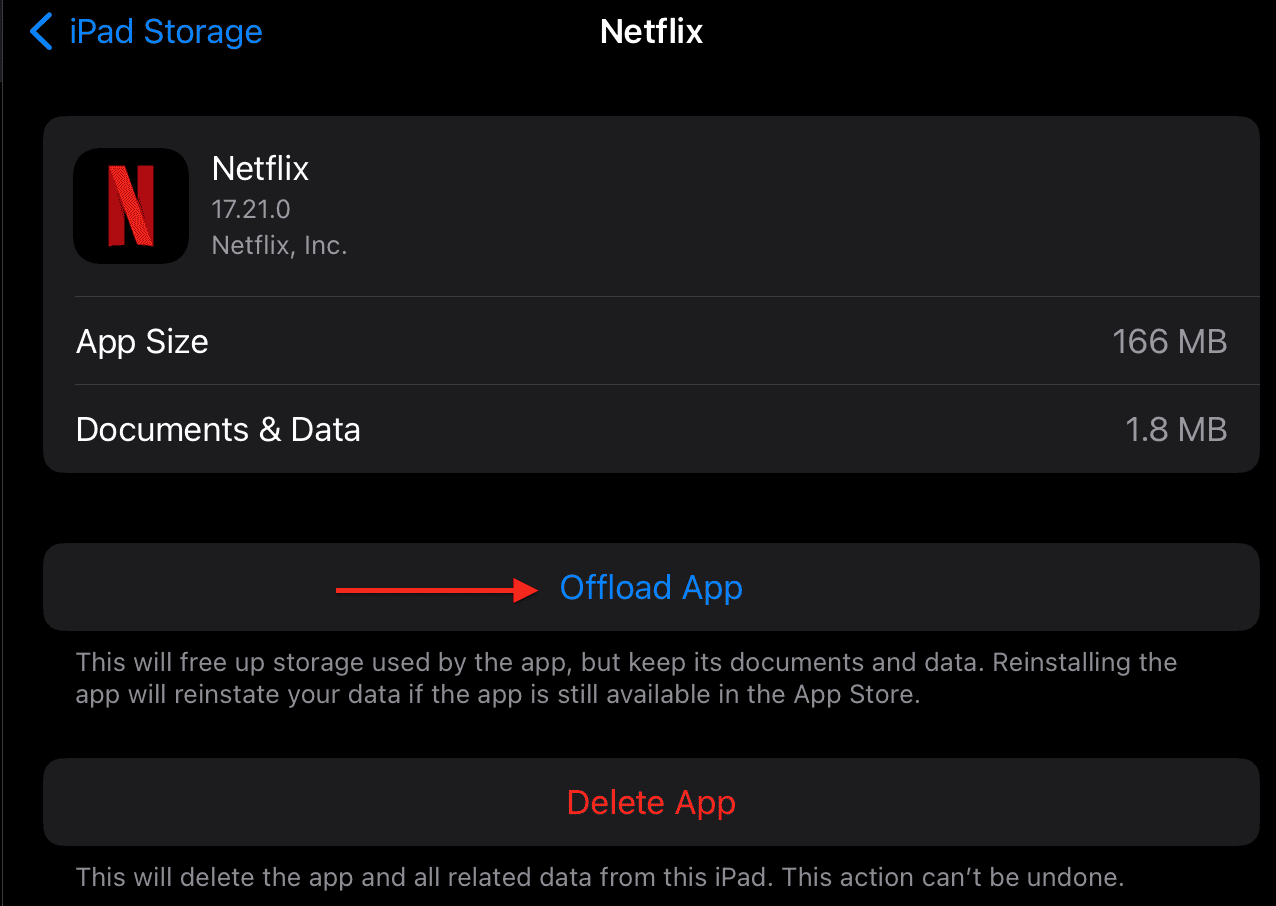Select the 166 MB size value
The width and height of the screenshot is (1276, 906).
(1169, 342)
